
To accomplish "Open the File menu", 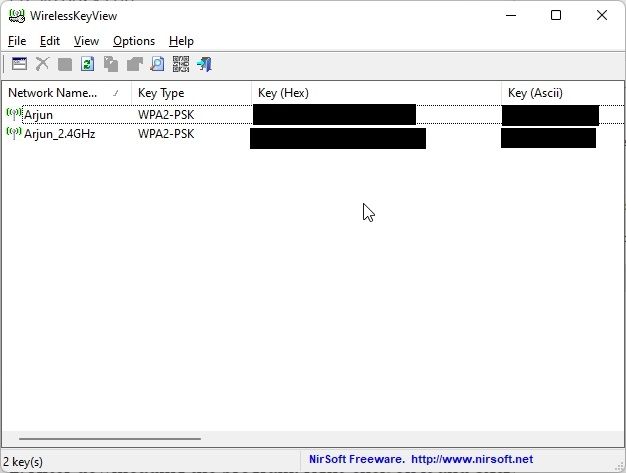I will point(17,41).
